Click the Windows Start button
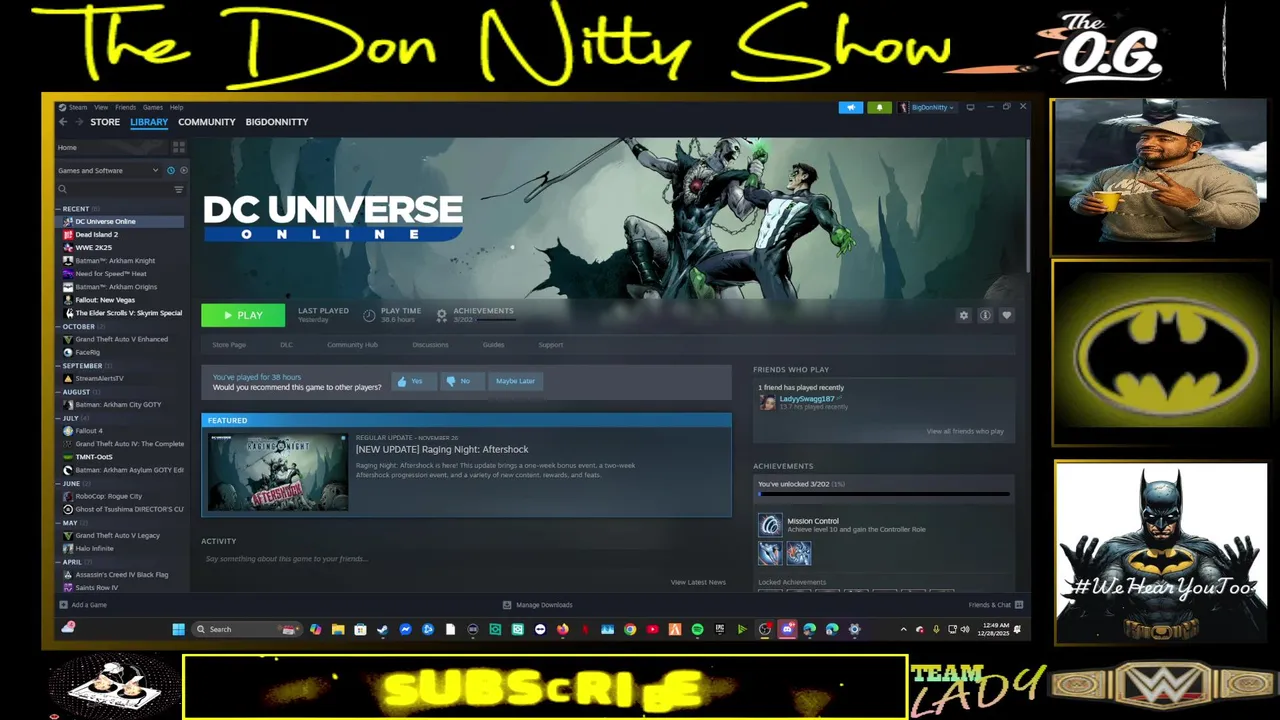This screenshot has height=720, width=1280. pos(178,629)
